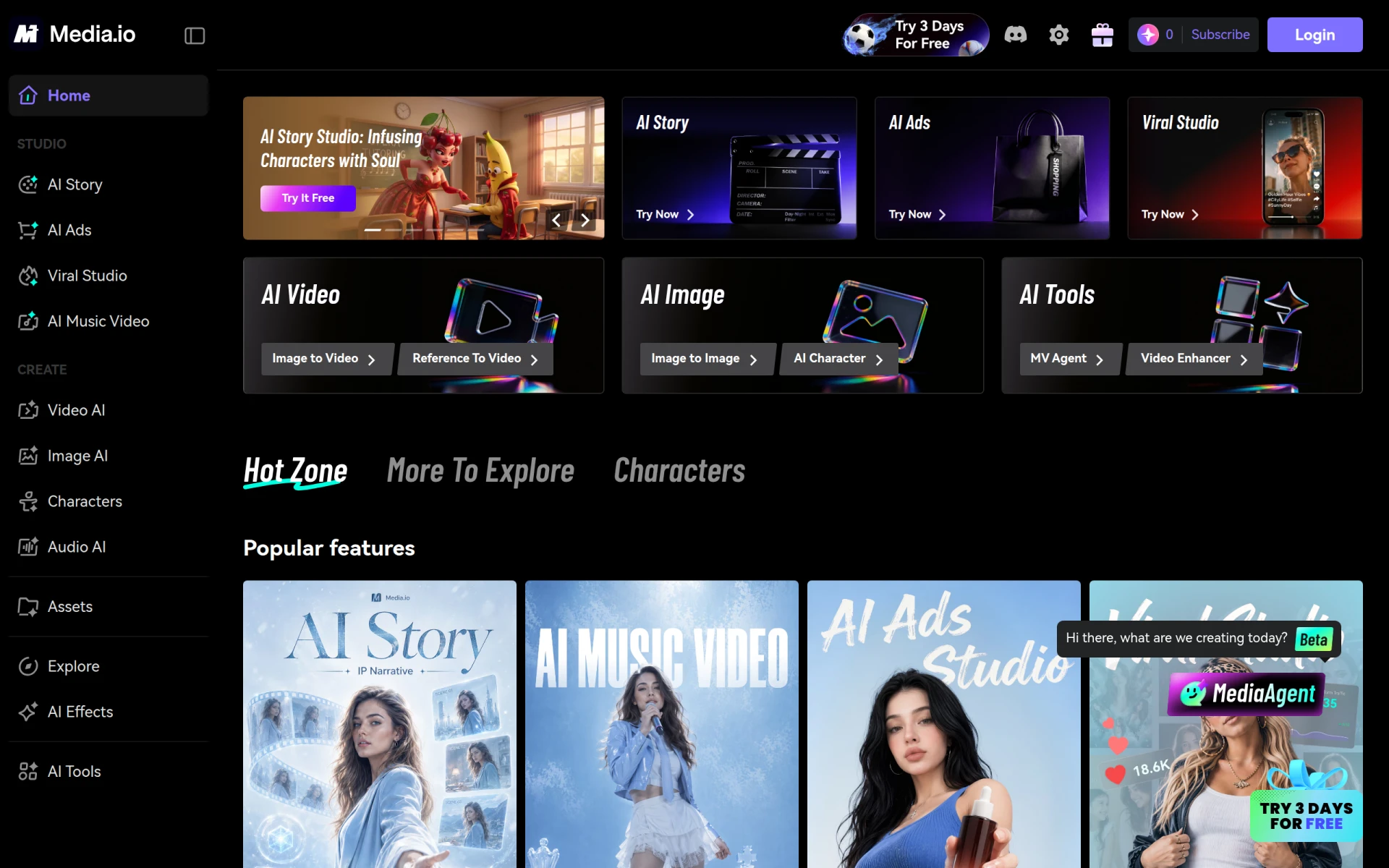The width and height of the screenshot is (1389, 868).
Task: Open MV Agent option
Action: coord(1070,359)
